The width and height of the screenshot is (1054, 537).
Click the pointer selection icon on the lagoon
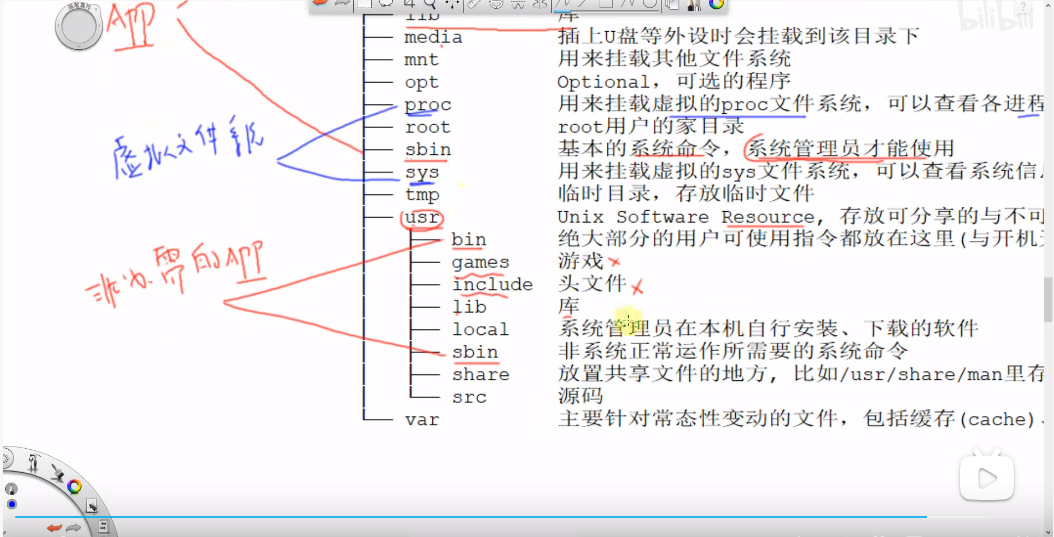pyautogui.click(x=91, y=506)
